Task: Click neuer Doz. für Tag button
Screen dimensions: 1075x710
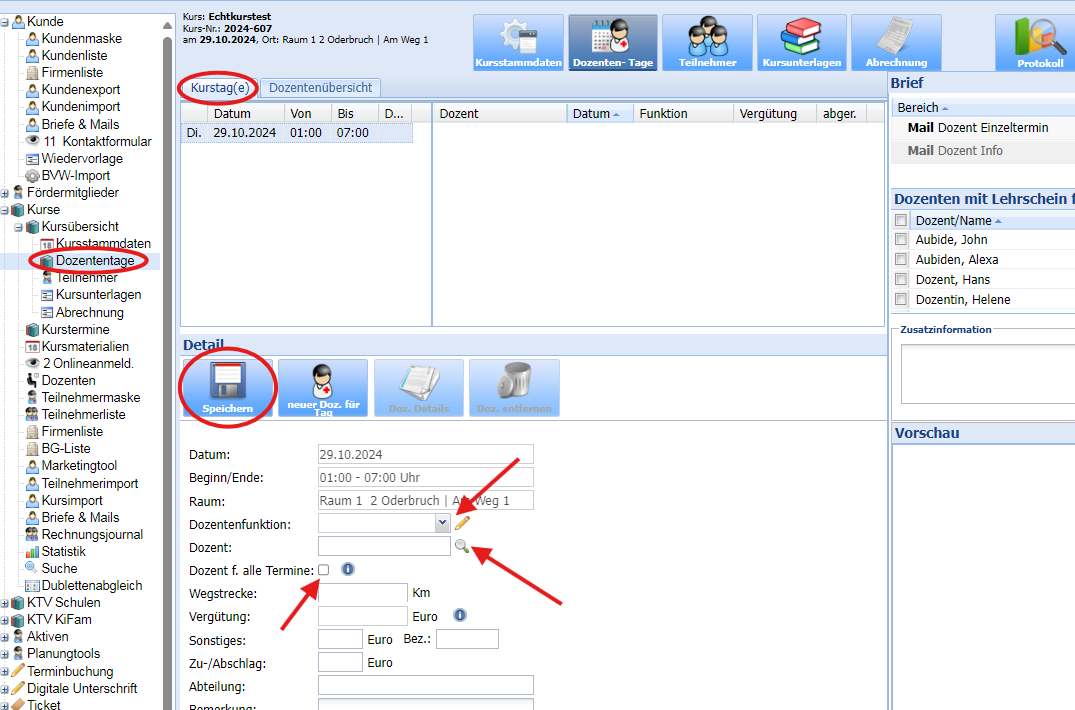Action: point(322,387)
